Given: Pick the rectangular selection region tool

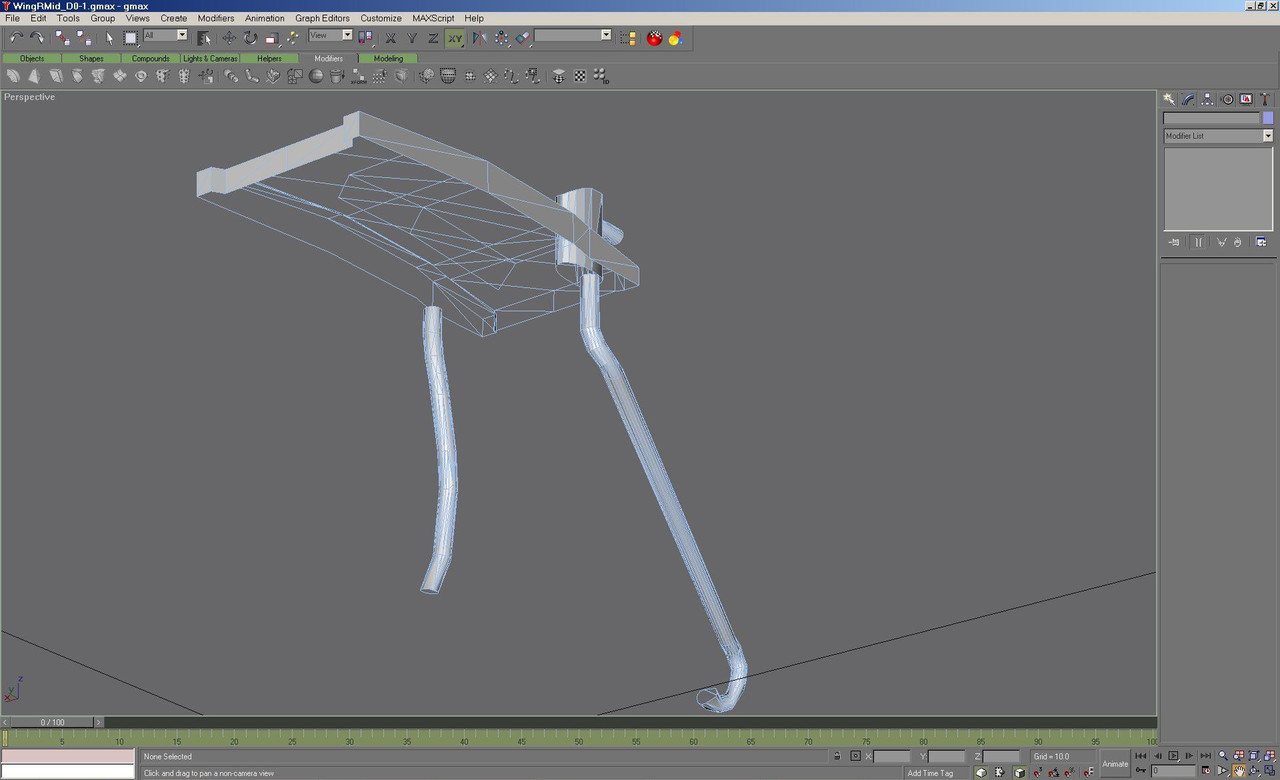Looking at the screenshot, I should click(130, 38).
